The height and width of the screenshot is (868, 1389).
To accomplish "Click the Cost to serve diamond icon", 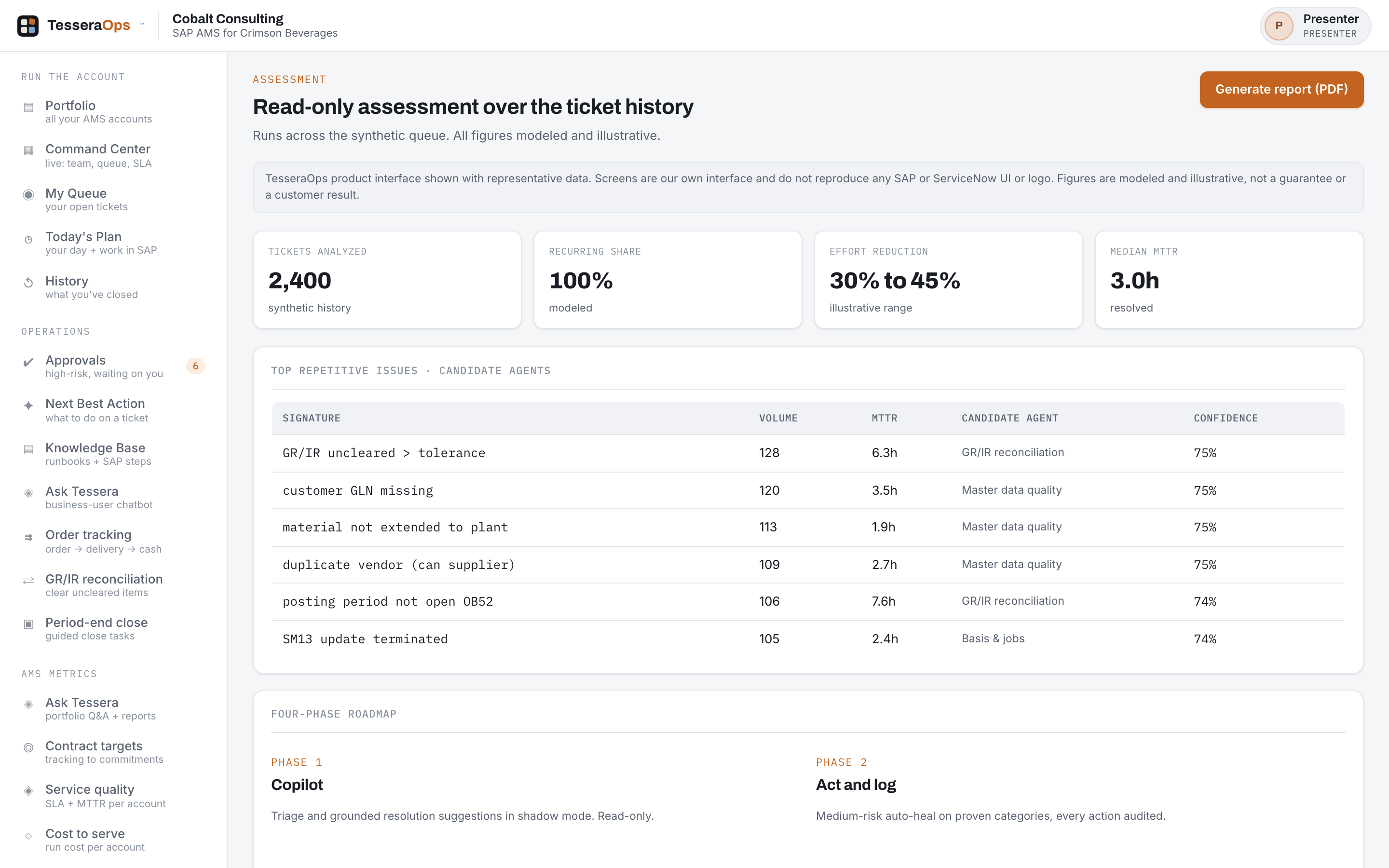I will (28, 836).
